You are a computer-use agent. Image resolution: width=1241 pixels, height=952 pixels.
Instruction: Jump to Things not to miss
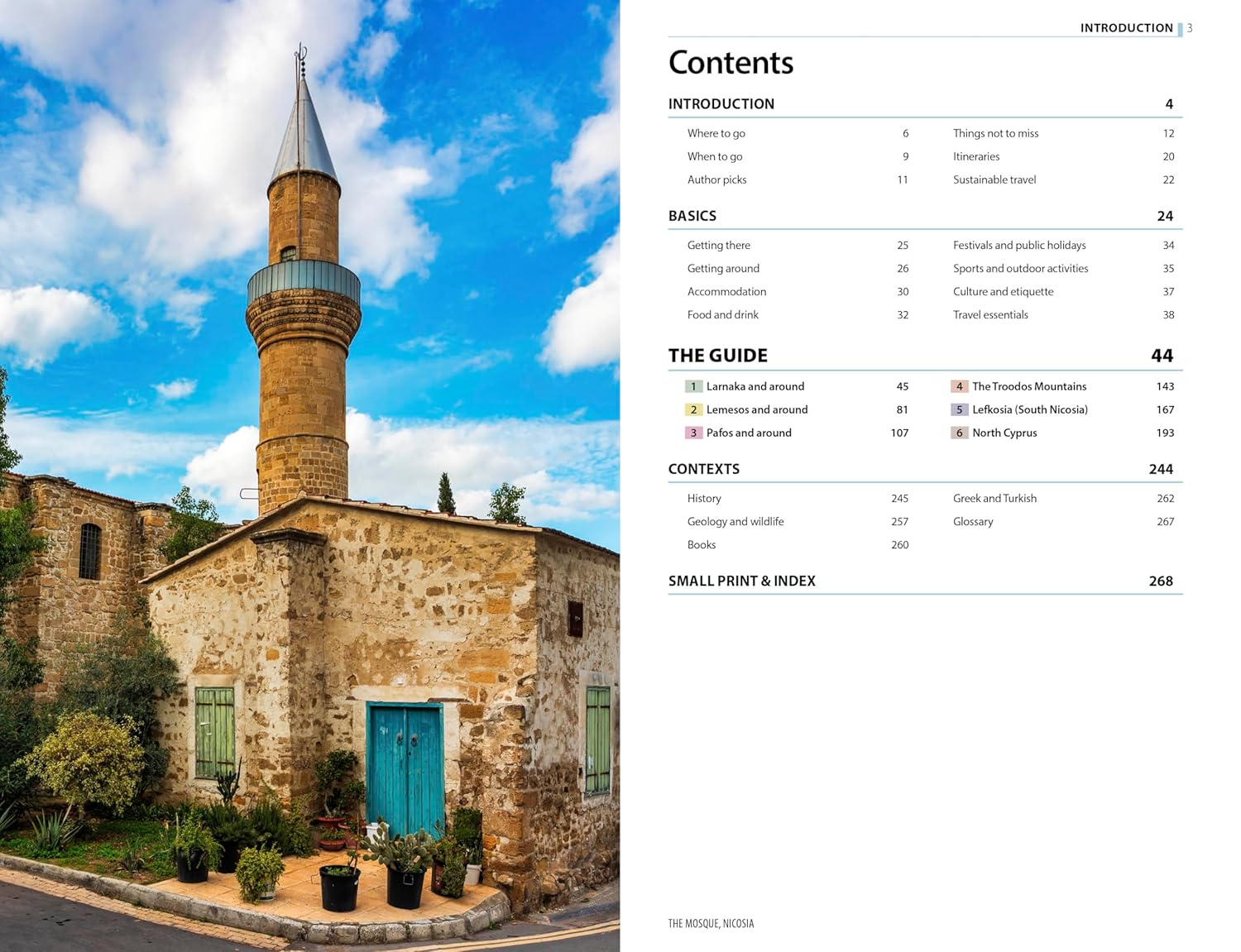point(995,133)
